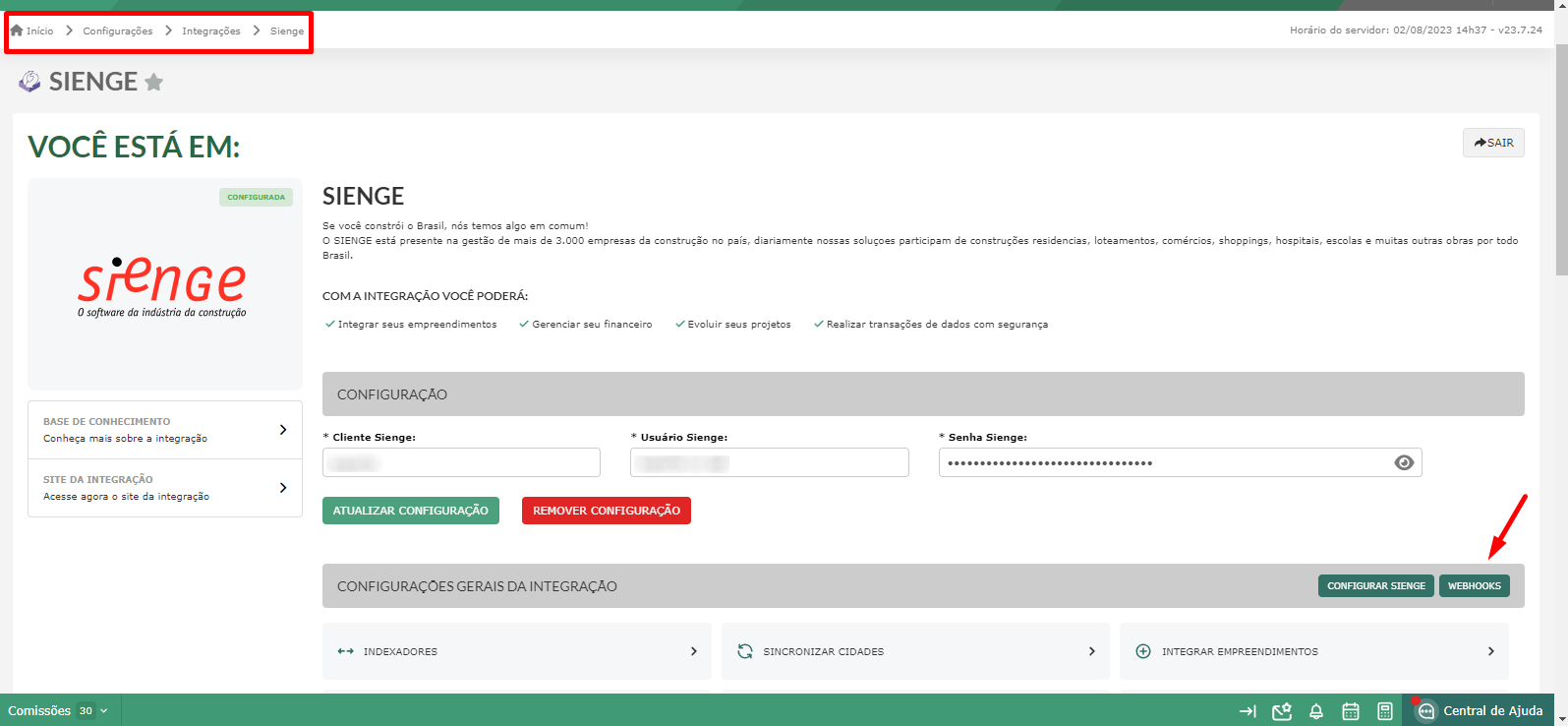Image resolution: width=1568 pixels, height=726 pixels.
Task: Open the calendar footer icon
Action: (1351, 711)
